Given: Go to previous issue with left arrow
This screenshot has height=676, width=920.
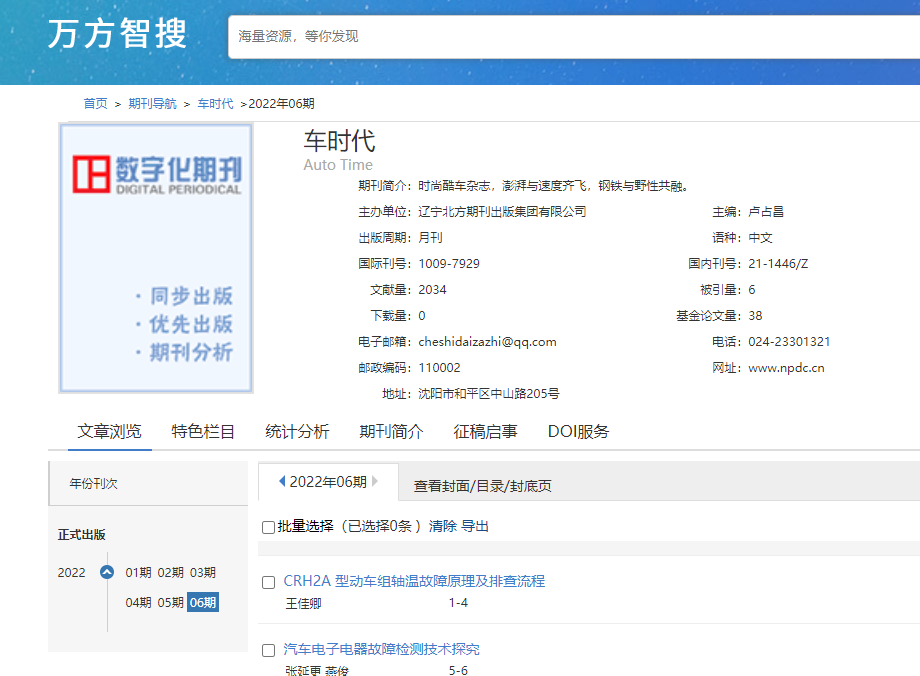Looking at the screenshot, I should 282,481.
